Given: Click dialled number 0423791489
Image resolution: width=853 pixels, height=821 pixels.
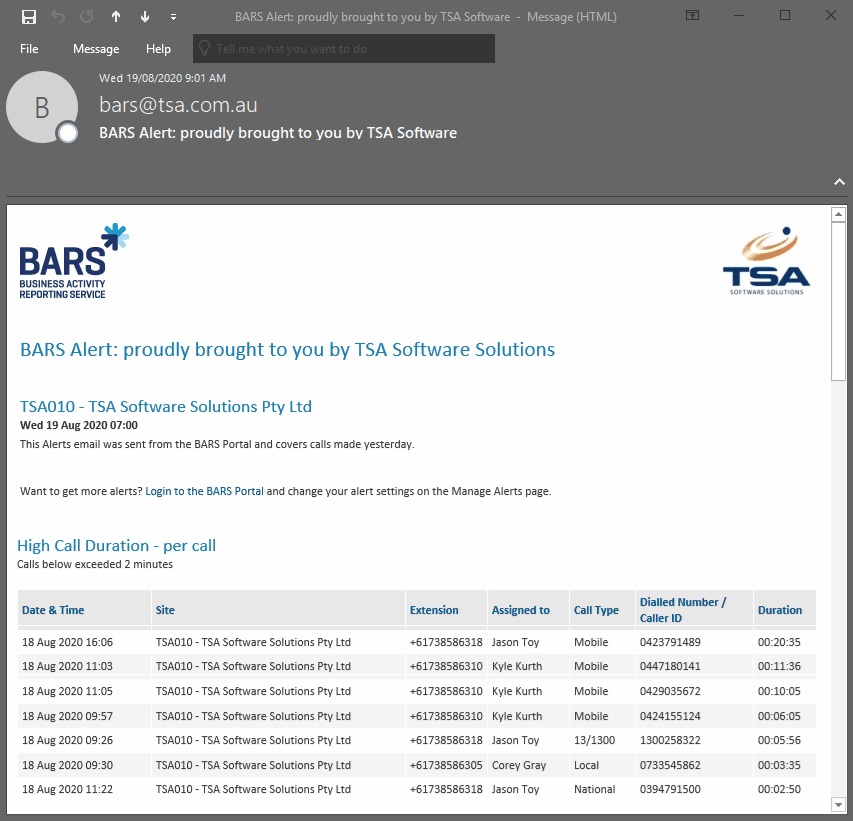Looking at the screenshot, I should click(670, 642).
